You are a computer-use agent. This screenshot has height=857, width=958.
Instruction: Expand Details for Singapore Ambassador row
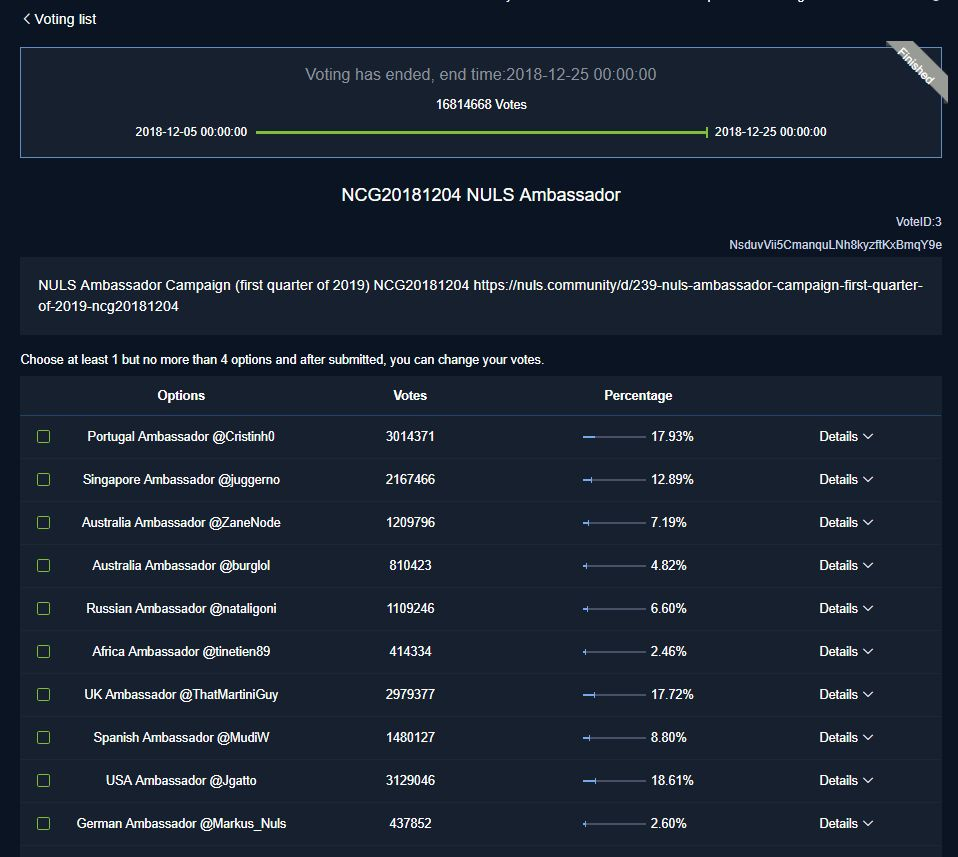pos(846,480)
